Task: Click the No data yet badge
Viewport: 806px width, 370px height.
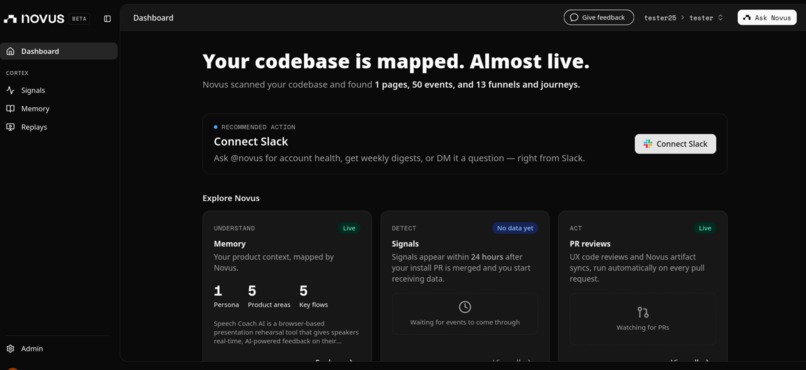Action: pos(515,228)
